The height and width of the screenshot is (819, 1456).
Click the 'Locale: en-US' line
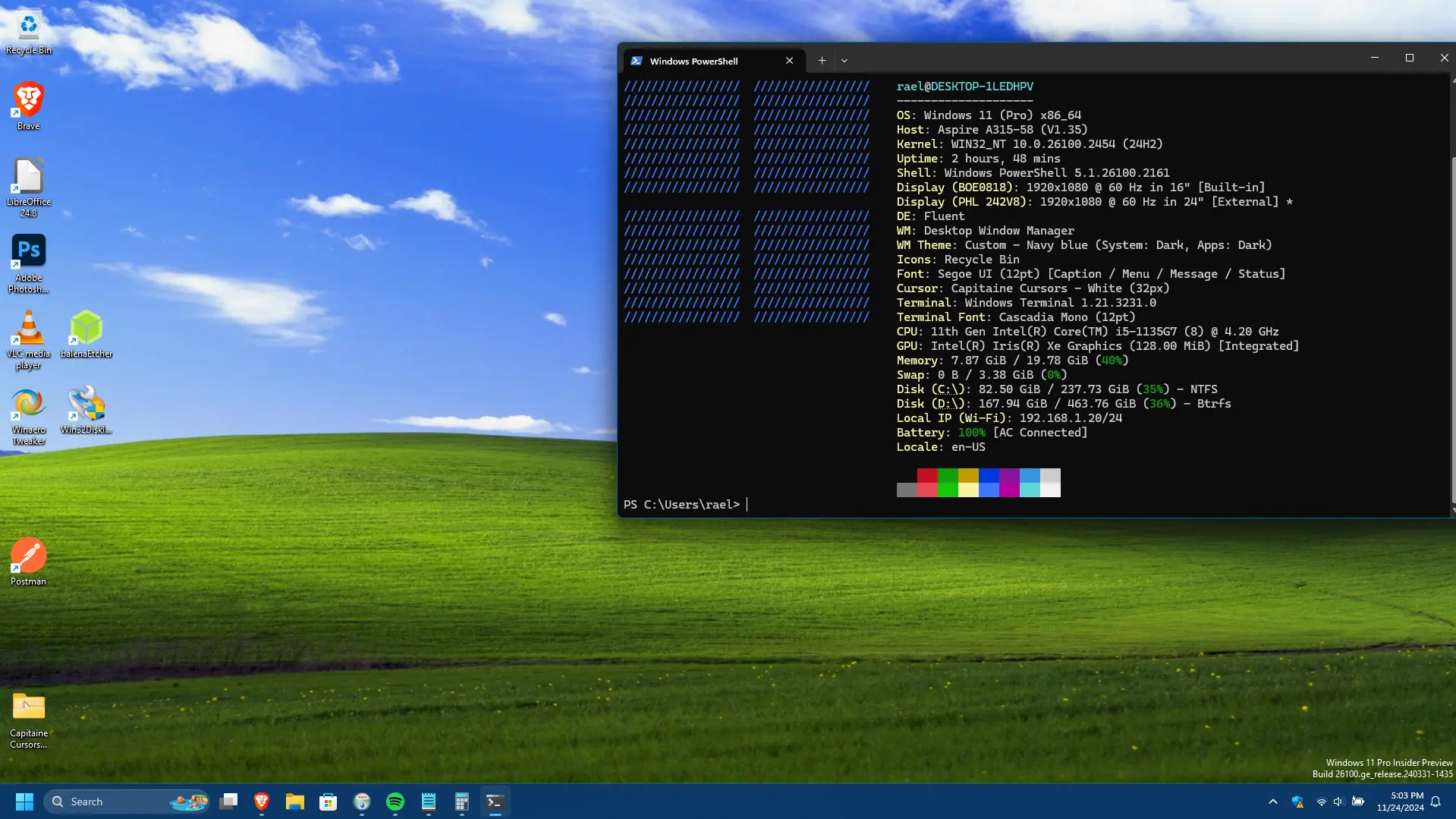pos(941,447)
